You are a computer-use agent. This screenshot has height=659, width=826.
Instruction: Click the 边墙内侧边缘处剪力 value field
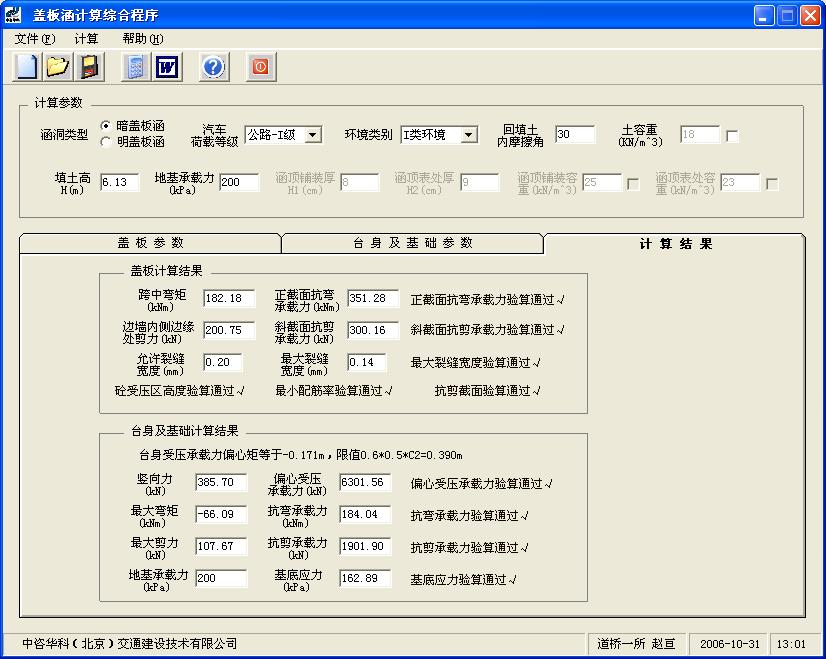click(x=229, y=330)
